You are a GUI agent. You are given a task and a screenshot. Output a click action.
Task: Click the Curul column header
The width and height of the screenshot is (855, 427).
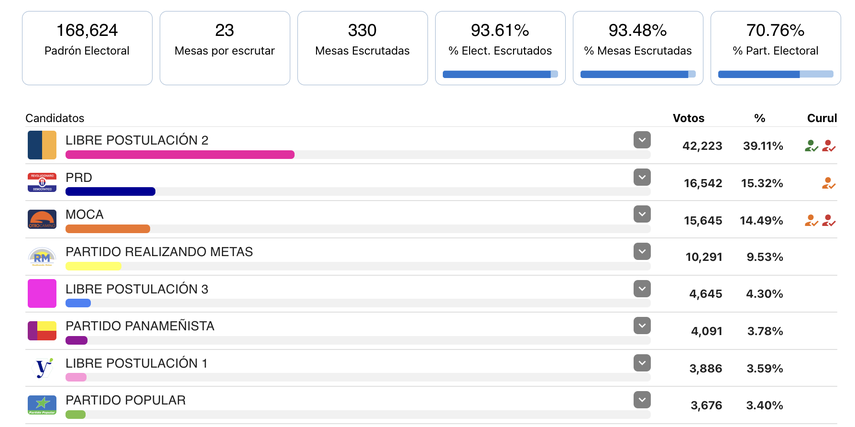821,118
